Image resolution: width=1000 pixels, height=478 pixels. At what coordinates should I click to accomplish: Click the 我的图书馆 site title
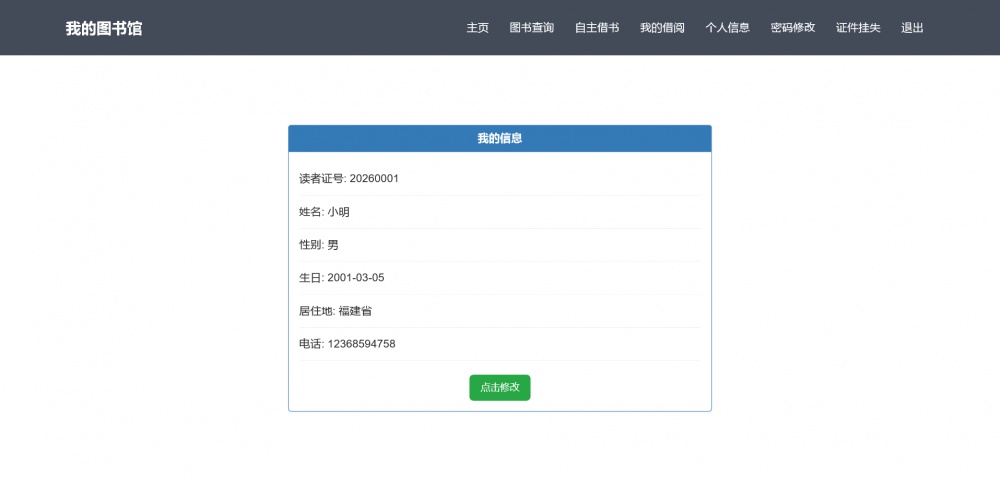[104, 28]
